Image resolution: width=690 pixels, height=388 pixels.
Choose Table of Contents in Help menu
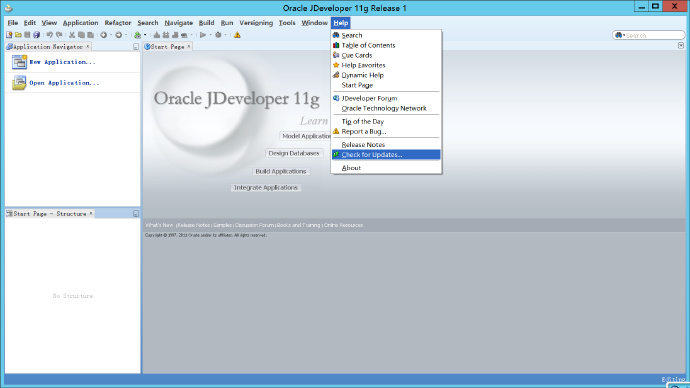[386, 45]
